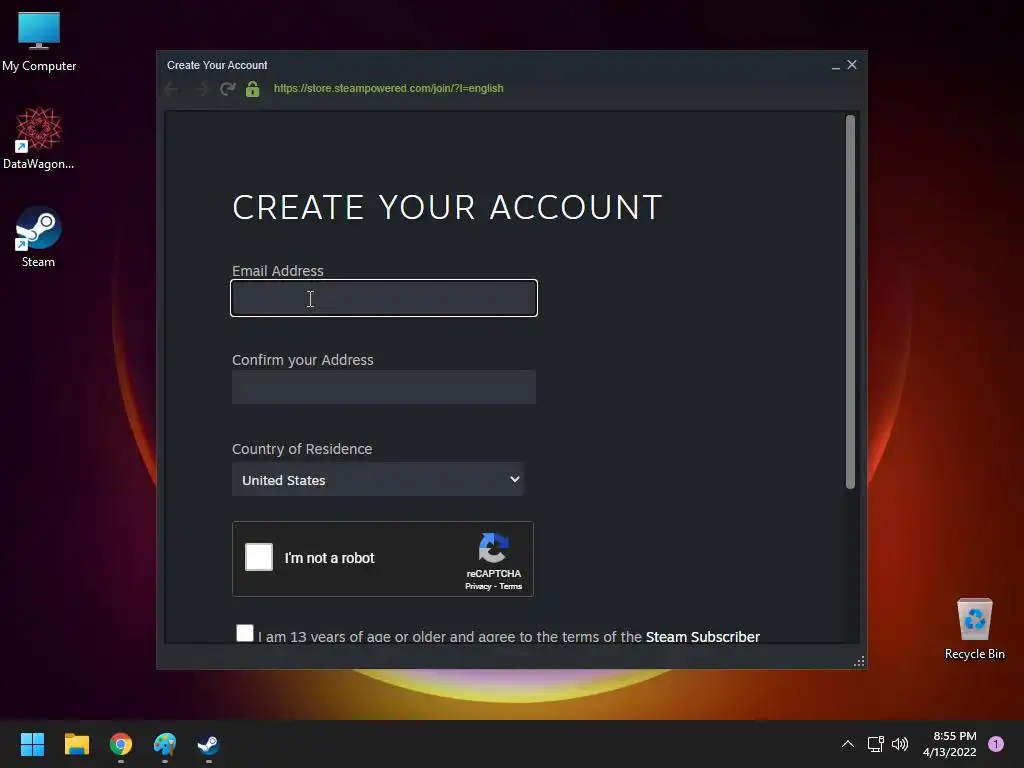Select the Steam desktop shortcut
Viewport: 1024px width, 768px height.
click(39, 236)
